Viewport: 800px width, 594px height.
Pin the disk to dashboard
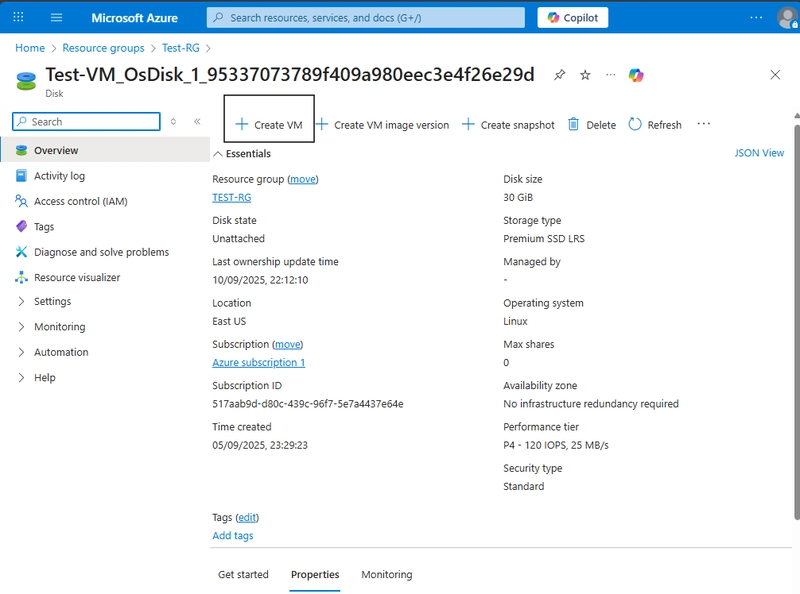coord(560,75)
